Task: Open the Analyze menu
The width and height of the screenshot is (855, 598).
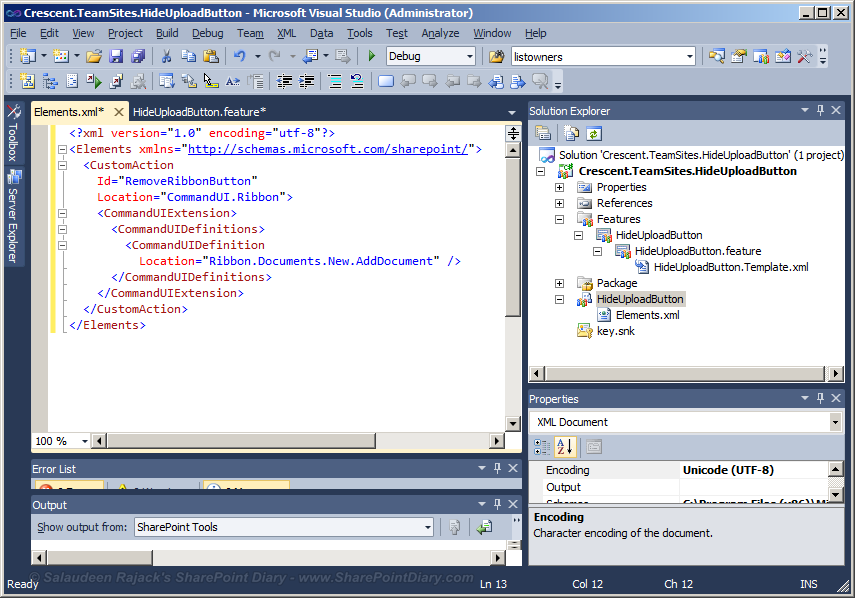Action: pyautogui.click(x=440, y=33)
